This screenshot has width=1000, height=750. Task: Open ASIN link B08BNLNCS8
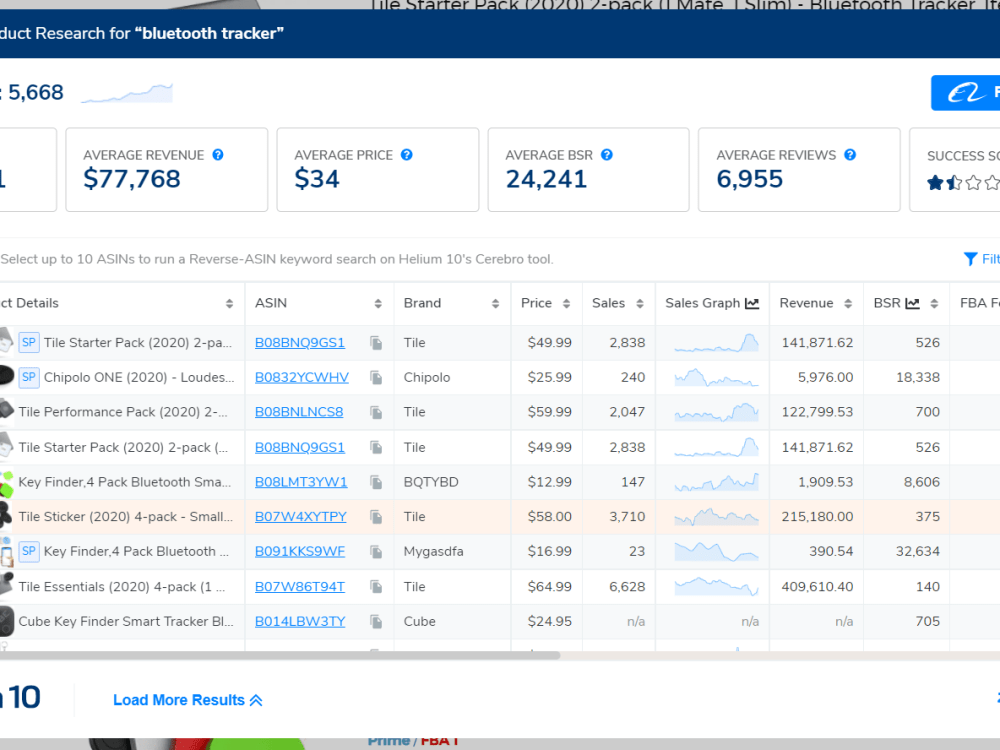point(299,412)
